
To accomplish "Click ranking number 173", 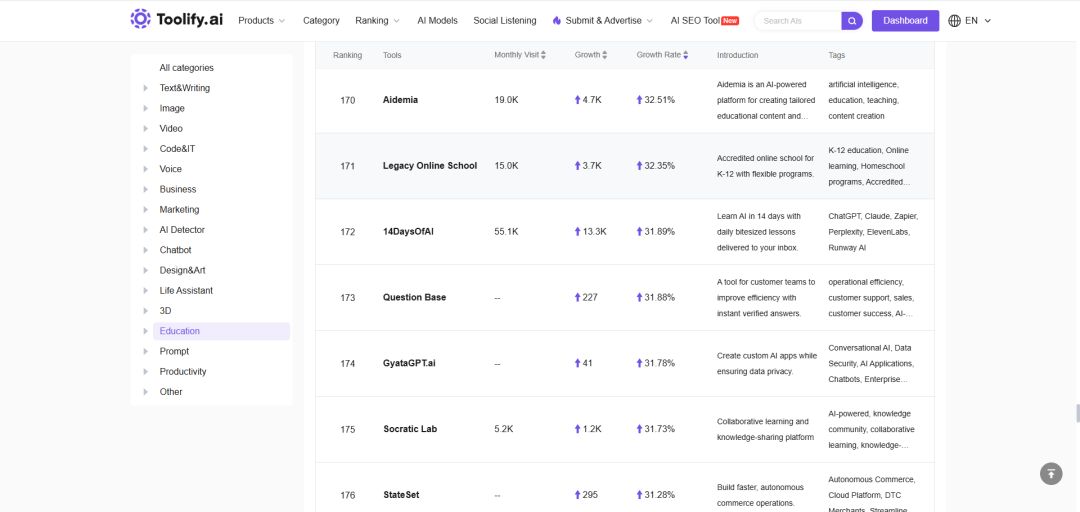I will point(348,298).
